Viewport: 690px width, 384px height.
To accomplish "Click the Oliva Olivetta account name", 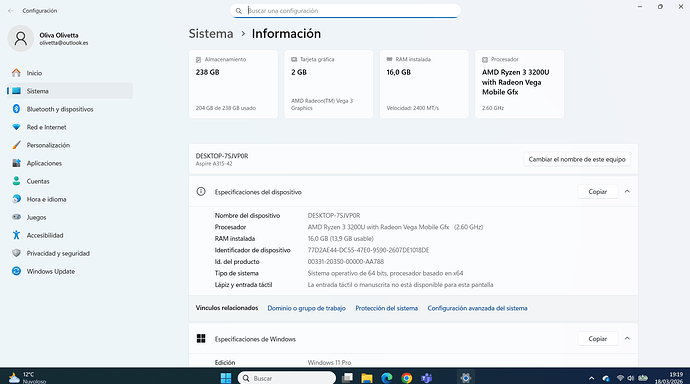I will click(x=59, y=35).
